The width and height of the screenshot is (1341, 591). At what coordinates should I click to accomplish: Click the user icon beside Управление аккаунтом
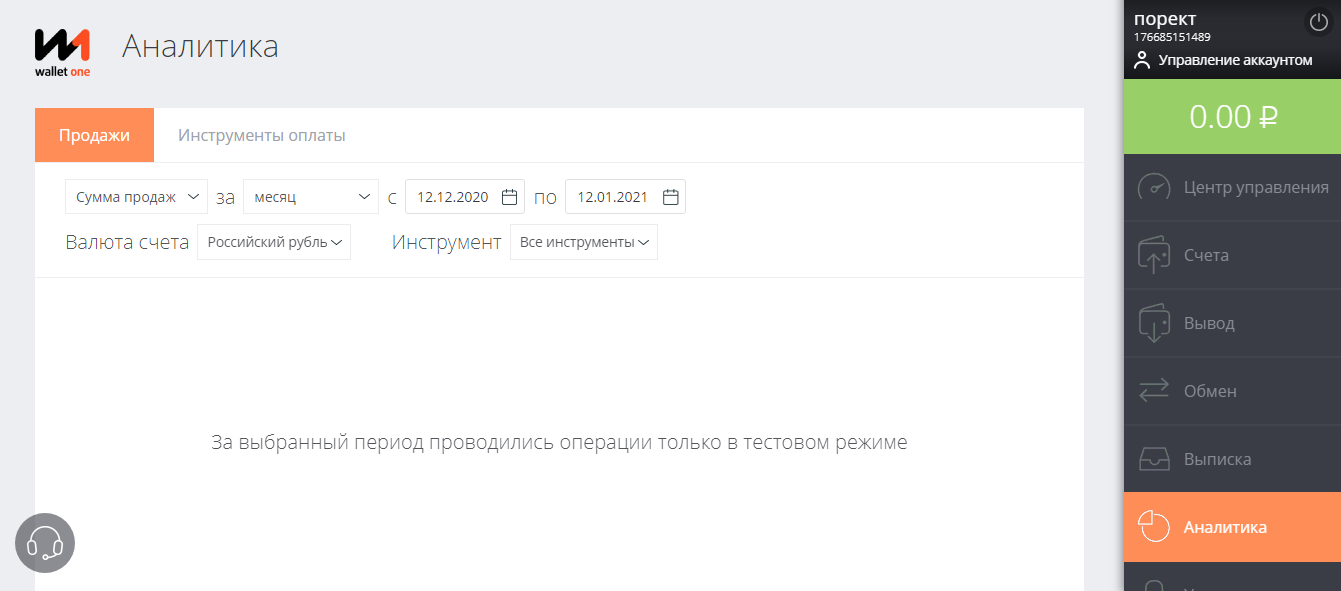coord(1142,60)
